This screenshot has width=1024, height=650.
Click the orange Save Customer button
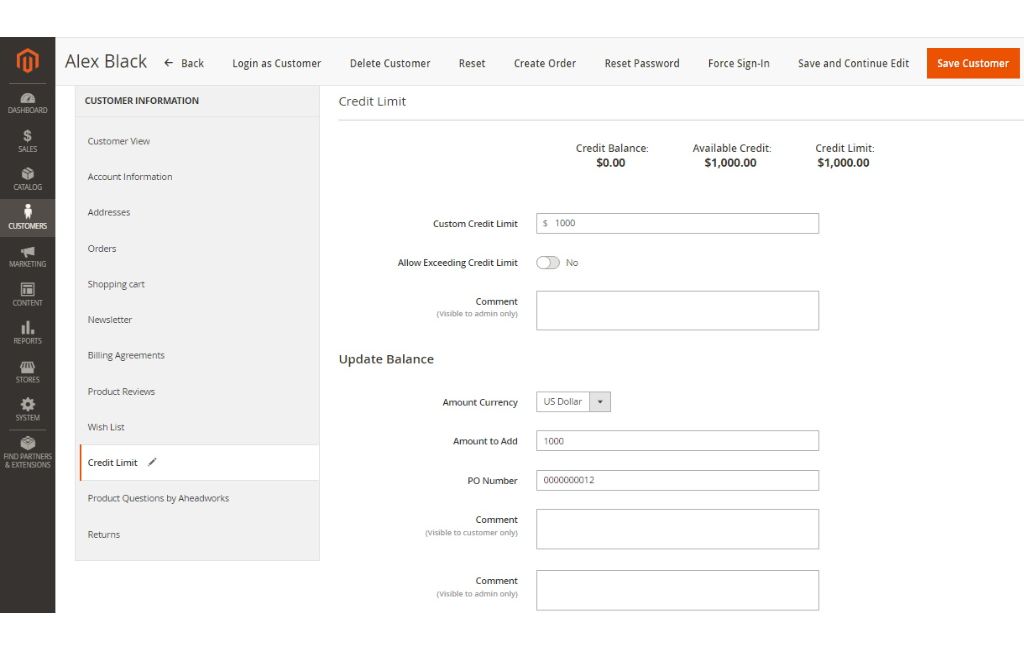point(972,63)
